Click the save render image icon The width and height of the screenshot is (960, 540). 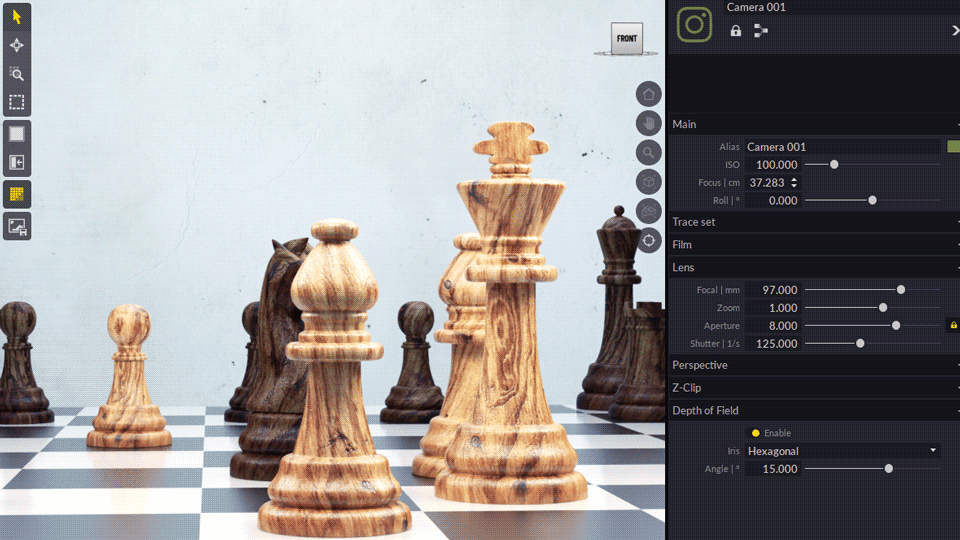[17, 227]
